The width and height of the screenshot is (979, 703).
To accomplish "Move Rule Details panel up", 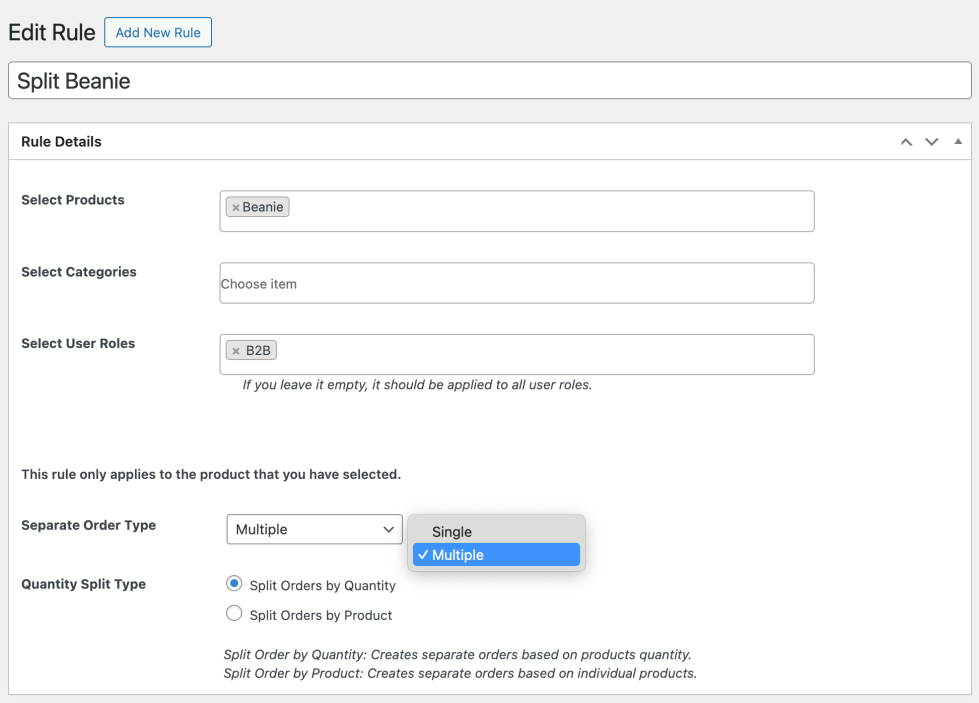I will (906, 142).
